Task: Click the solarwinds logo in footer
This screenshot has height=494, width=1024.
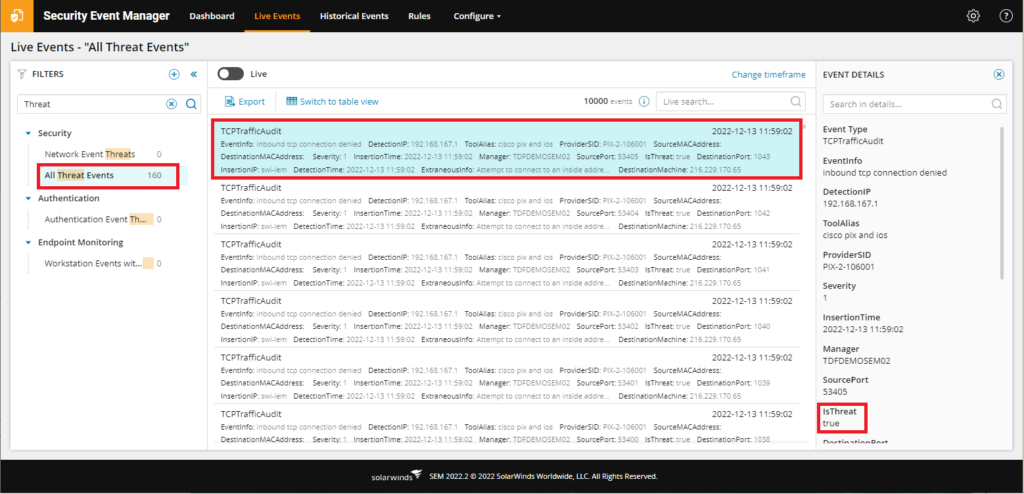Action: (x=395, y=476)
